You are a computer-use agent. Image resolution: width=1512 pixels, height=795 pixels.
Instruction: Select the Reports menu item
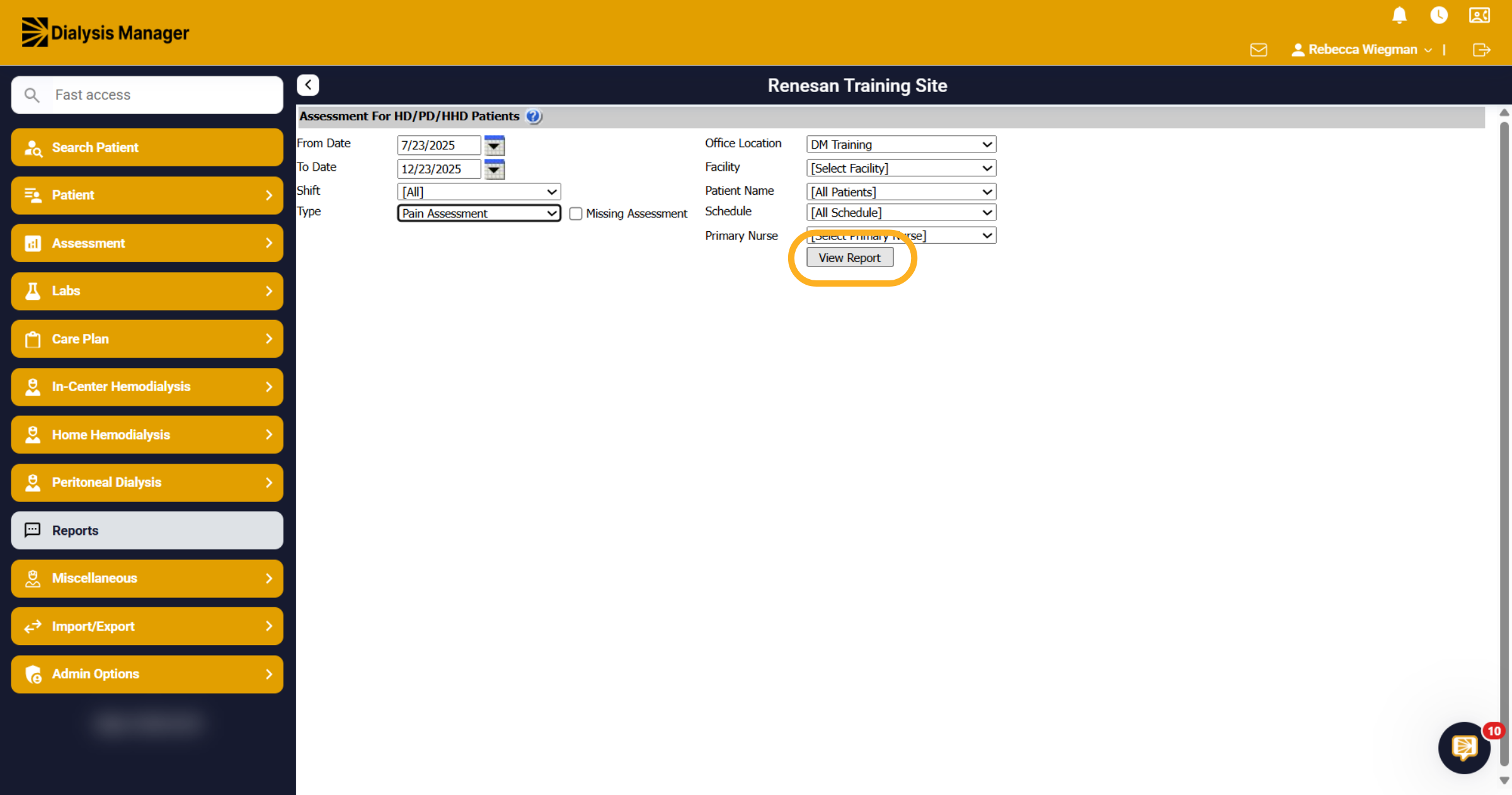click(147, 530)
